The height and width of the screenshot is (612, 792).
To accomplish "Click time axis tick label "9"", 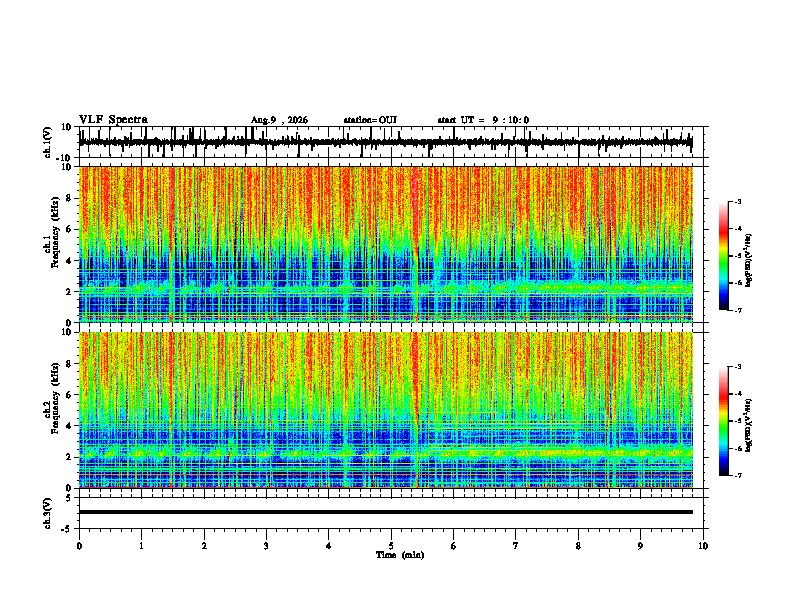I will [x=640, y=546].
